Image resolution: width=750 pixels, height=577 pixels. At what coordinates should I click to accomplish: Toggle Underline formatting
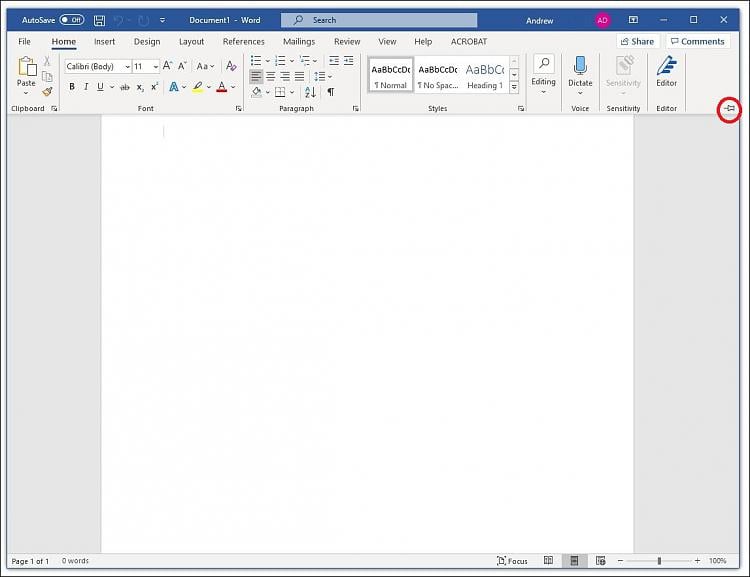coord(100,87)
